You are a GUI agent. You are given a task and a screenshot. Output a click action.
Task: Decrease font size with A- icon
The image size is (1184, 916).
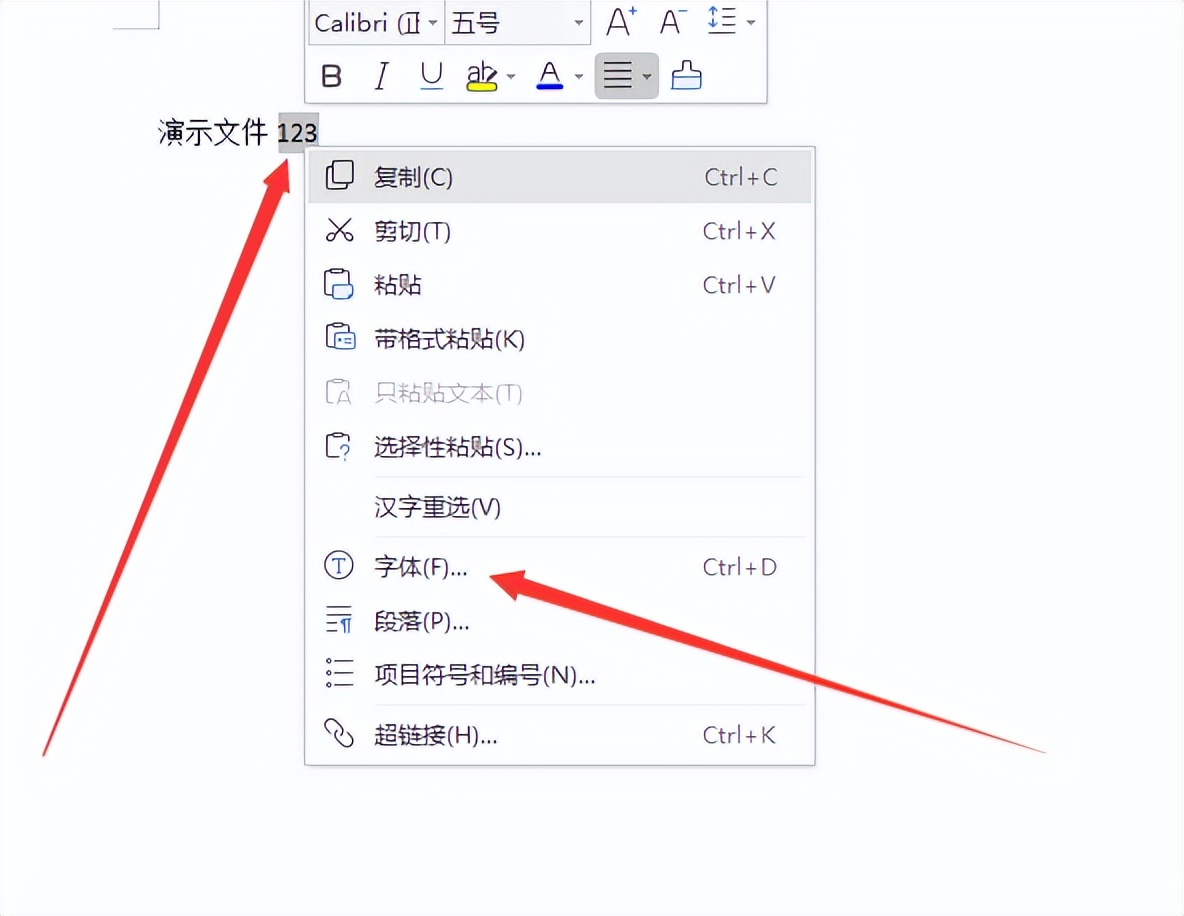click(x=672, y=21)
